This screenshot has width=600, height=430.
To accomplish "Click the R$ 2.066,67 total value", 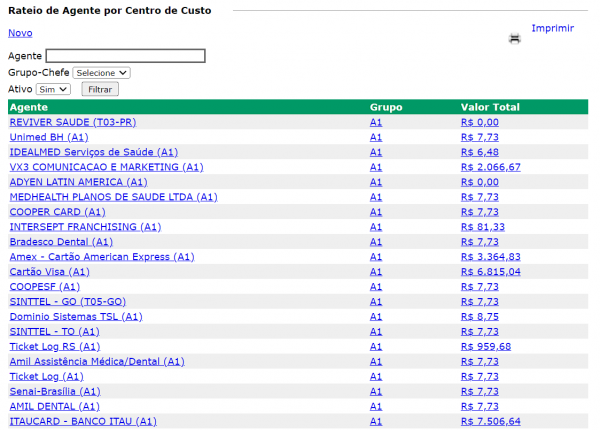I will click(x=490, y=167).
